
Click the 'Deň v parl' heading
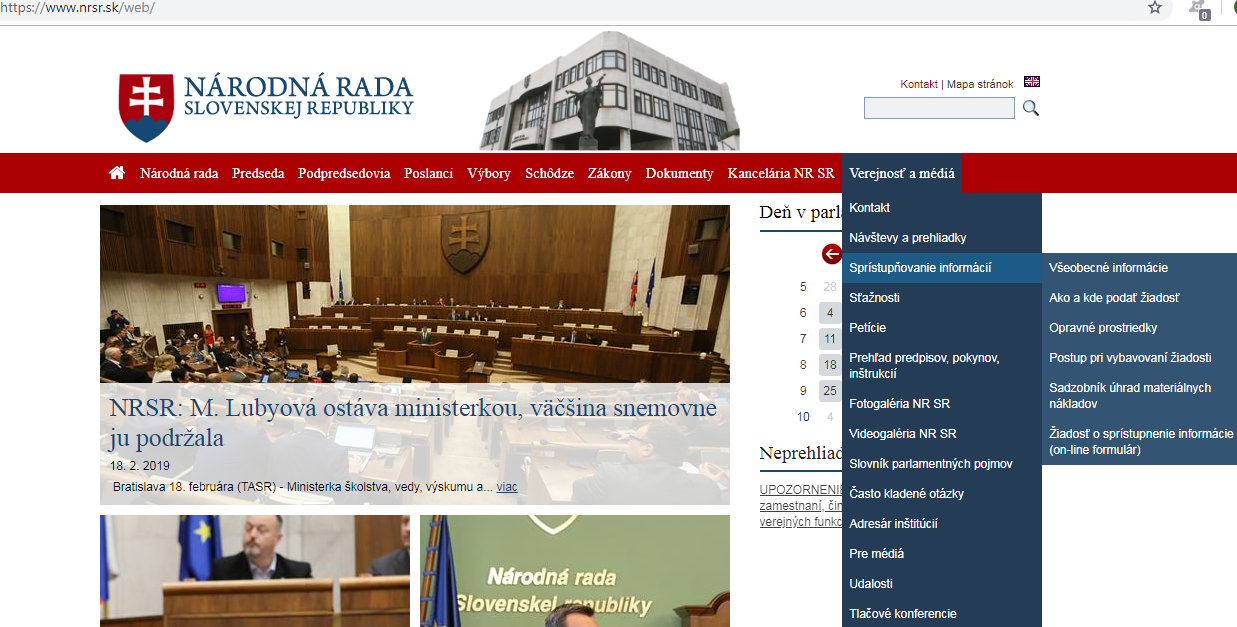800,212
